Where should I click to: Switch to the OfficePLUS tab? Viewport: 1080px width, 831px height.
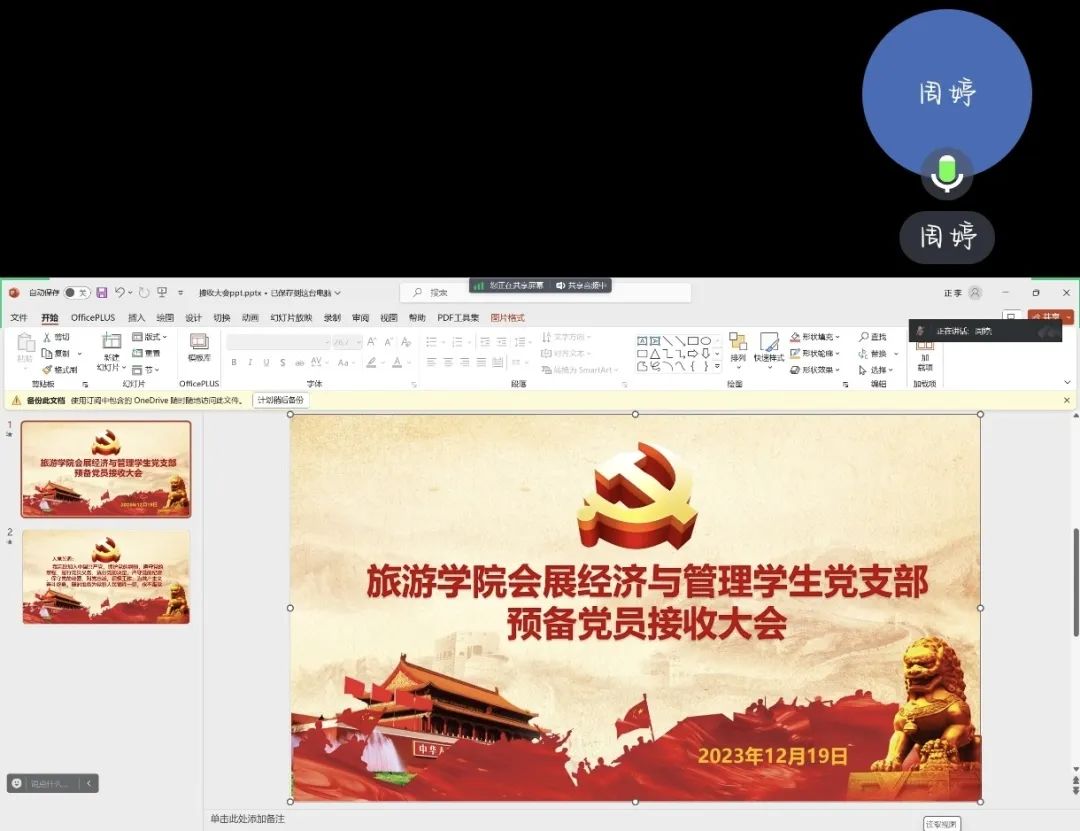tap(93, 318)
